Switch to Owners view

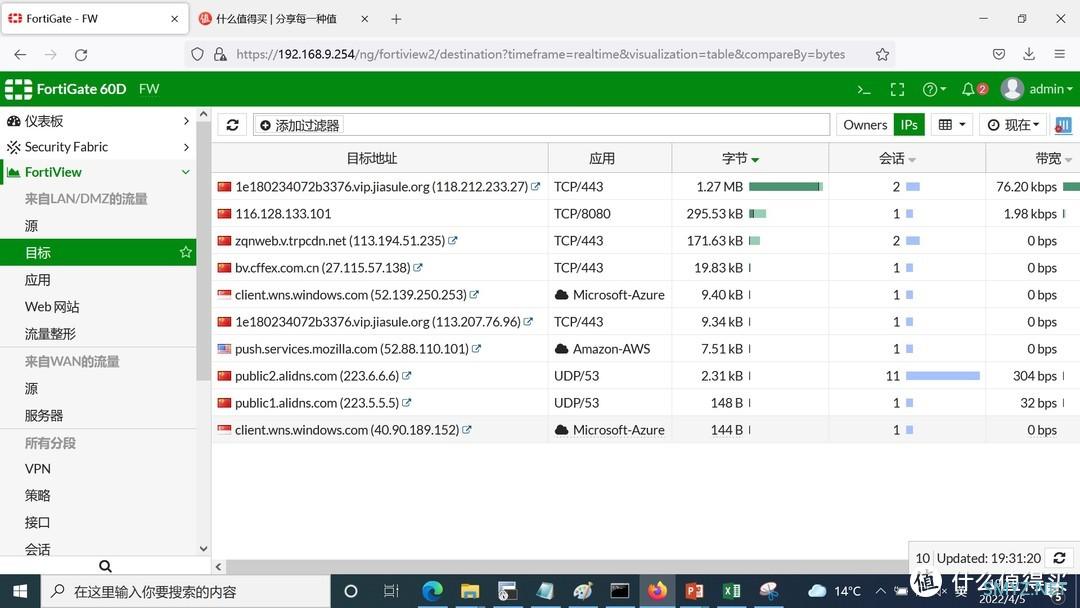point(864,125)
